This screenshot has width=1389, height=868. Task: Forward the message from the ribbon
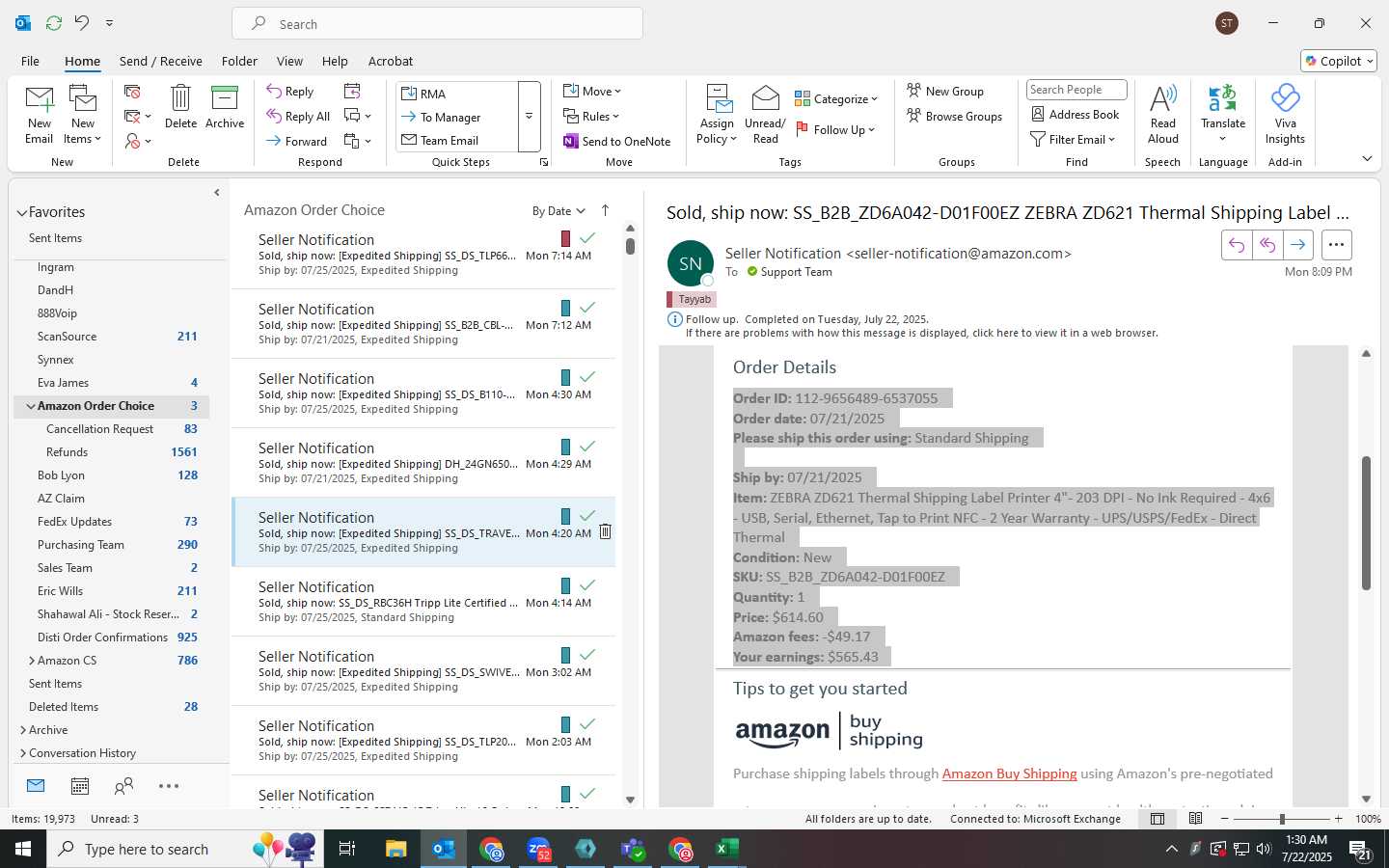[x=297, y=141]
